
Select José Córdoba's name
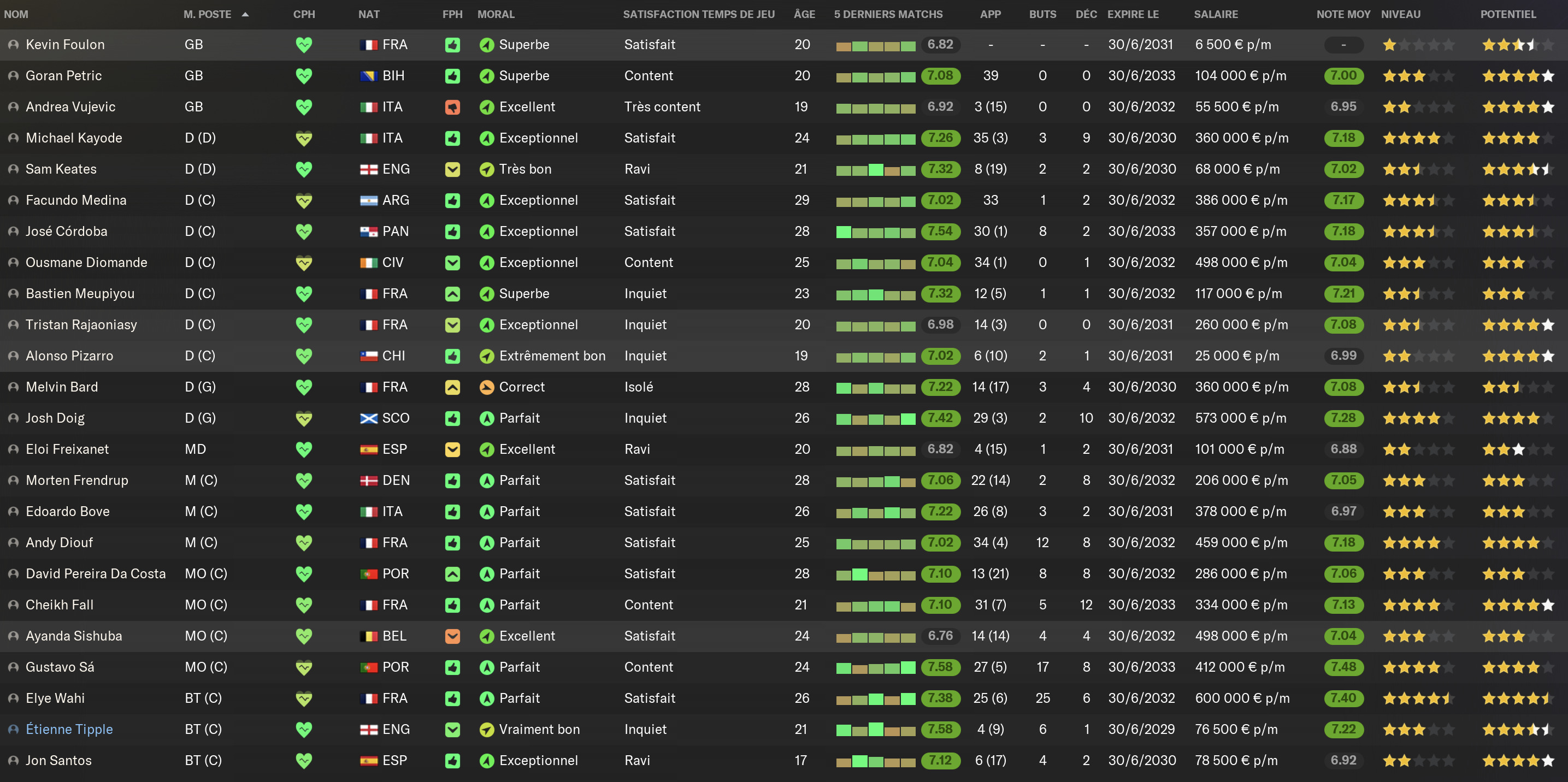point(66,231)
